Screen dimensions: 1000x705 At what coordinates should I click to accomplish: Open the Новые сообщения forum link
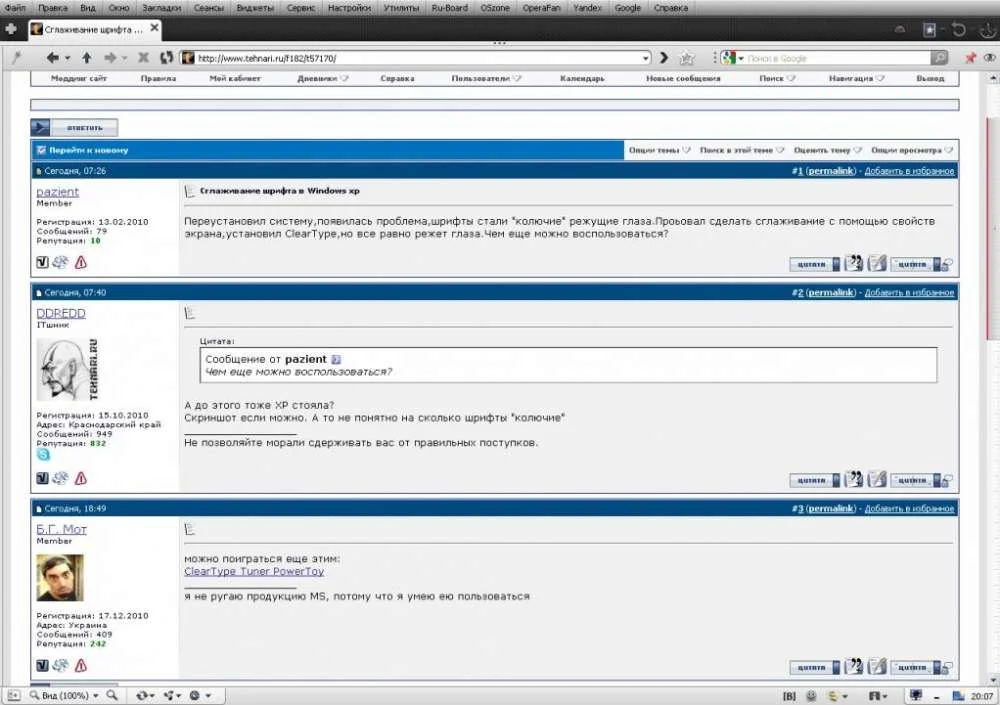click(x=683, y=78)
